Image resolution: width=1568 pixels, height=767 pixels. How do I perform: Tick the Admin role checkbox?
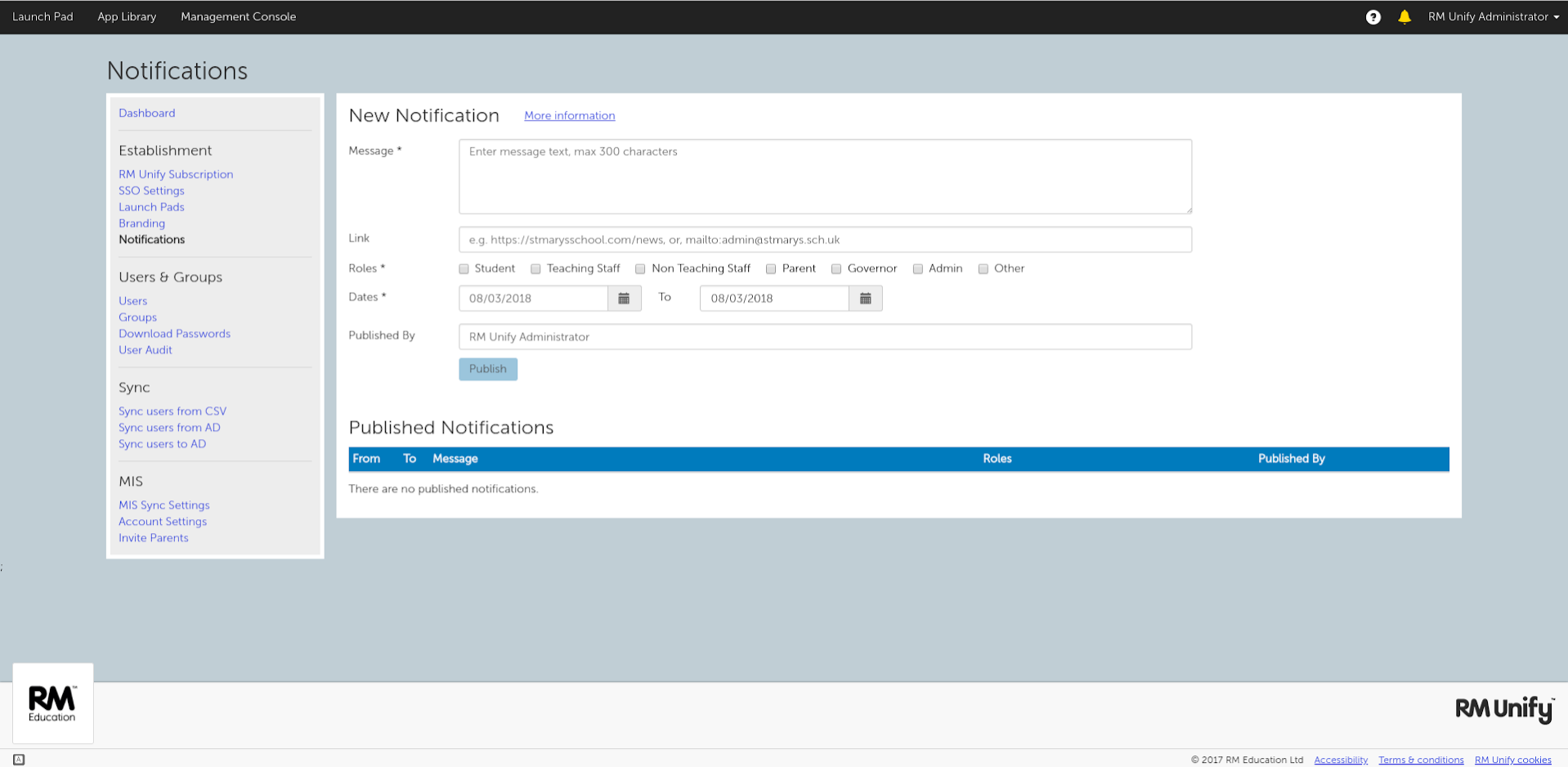coord(917,269)
